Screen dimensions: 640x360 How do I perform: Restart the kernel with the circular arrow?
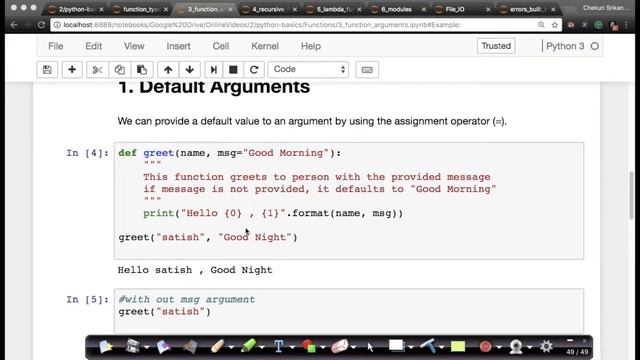click(254, 70)
